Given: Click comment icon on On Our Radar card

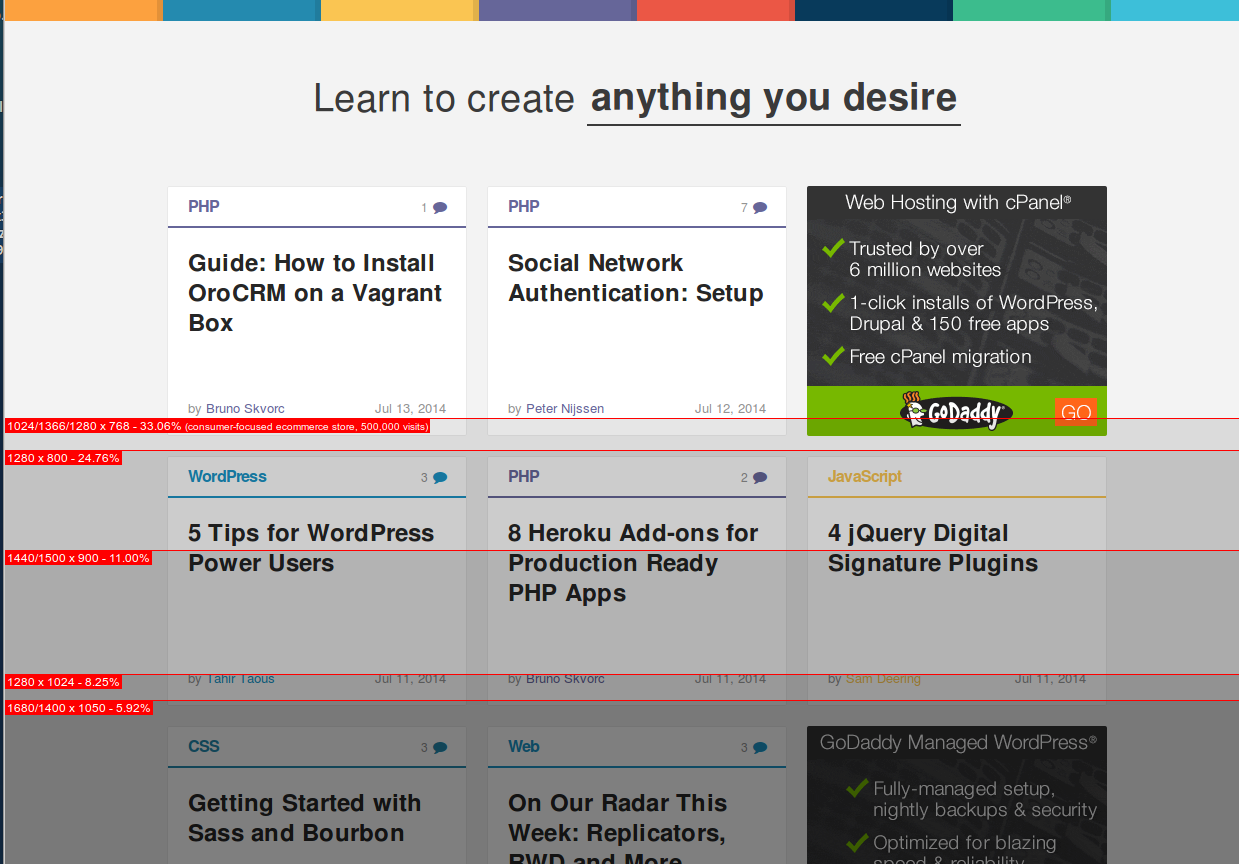Looking at the screenshot, I should tap(759, 748).
